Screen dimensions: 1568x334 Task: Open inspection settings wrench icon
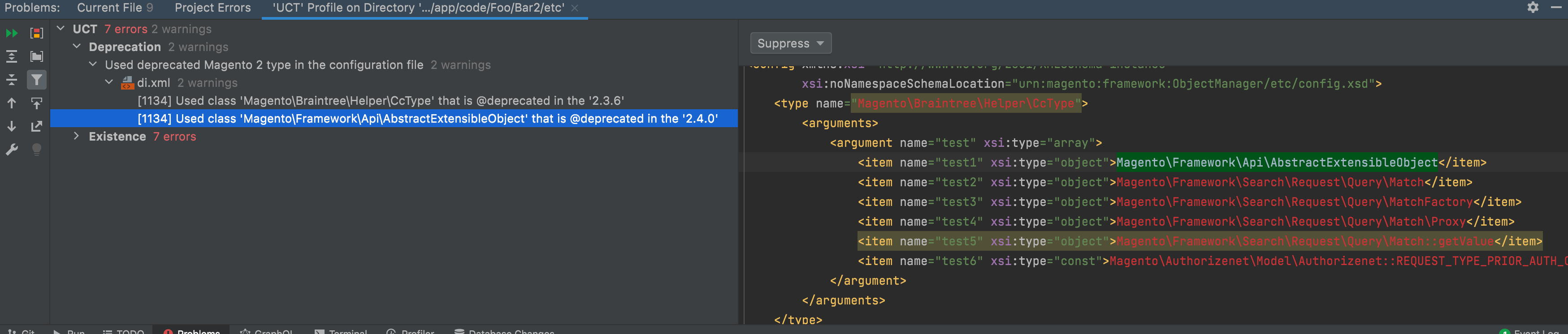[x=12, y=150]
